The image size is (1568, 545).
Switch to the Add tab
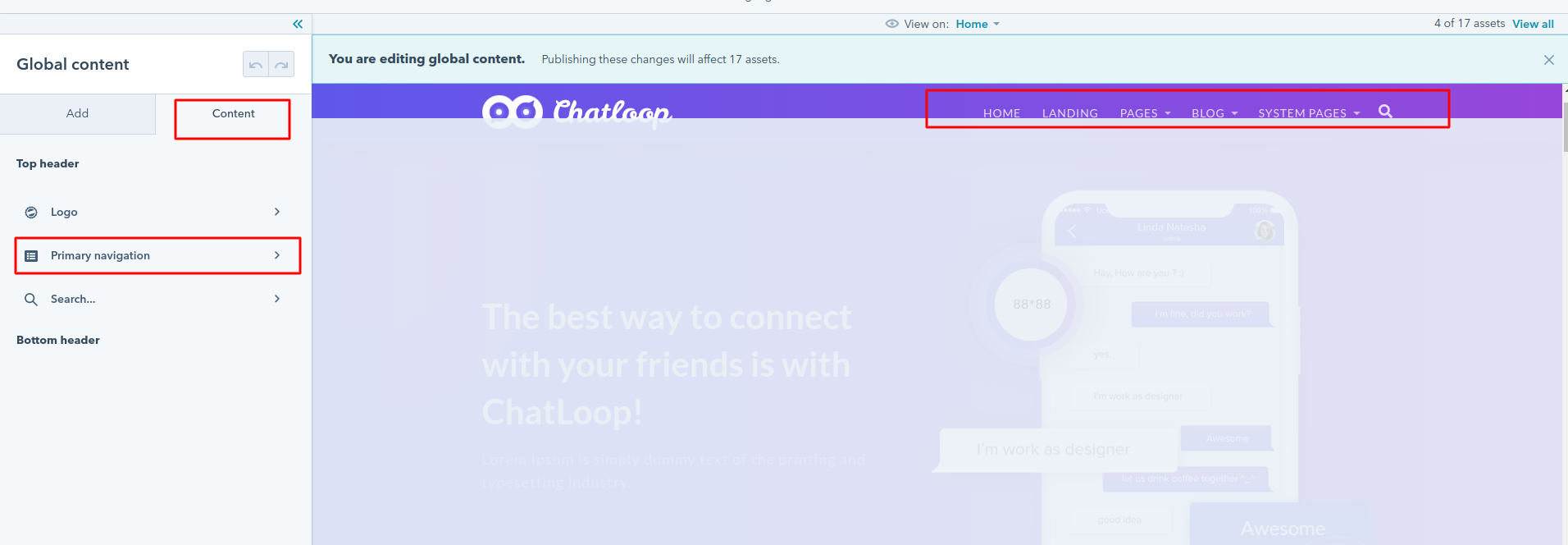pyautogui.click(x=77, y=113)
